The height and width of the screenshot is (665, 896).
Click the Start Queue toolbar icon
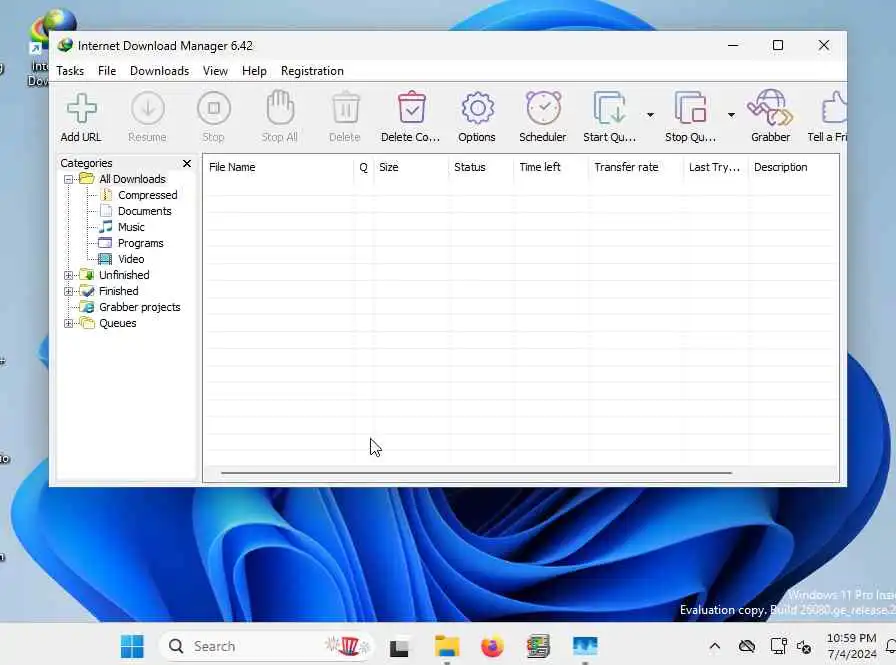(x=609, y=107)
